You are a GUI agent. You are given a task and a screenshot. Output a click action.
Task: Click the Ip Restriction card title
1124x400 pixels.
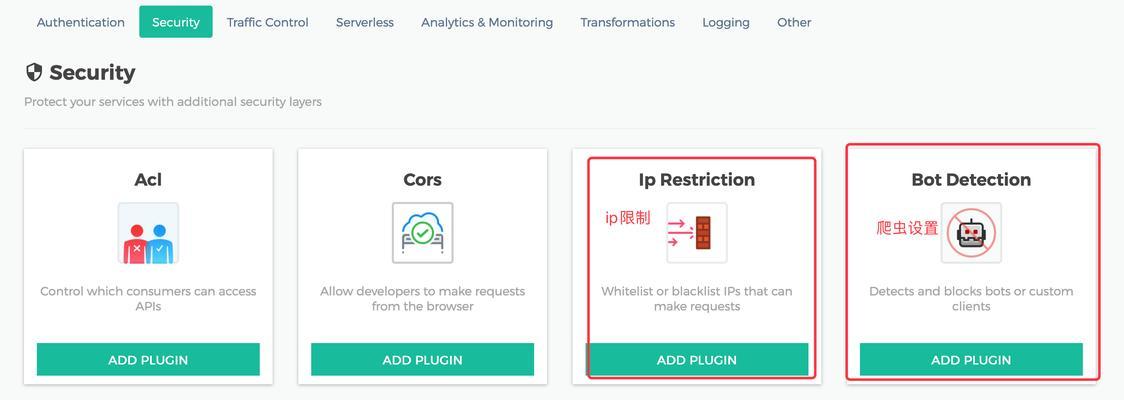(697, 179)
